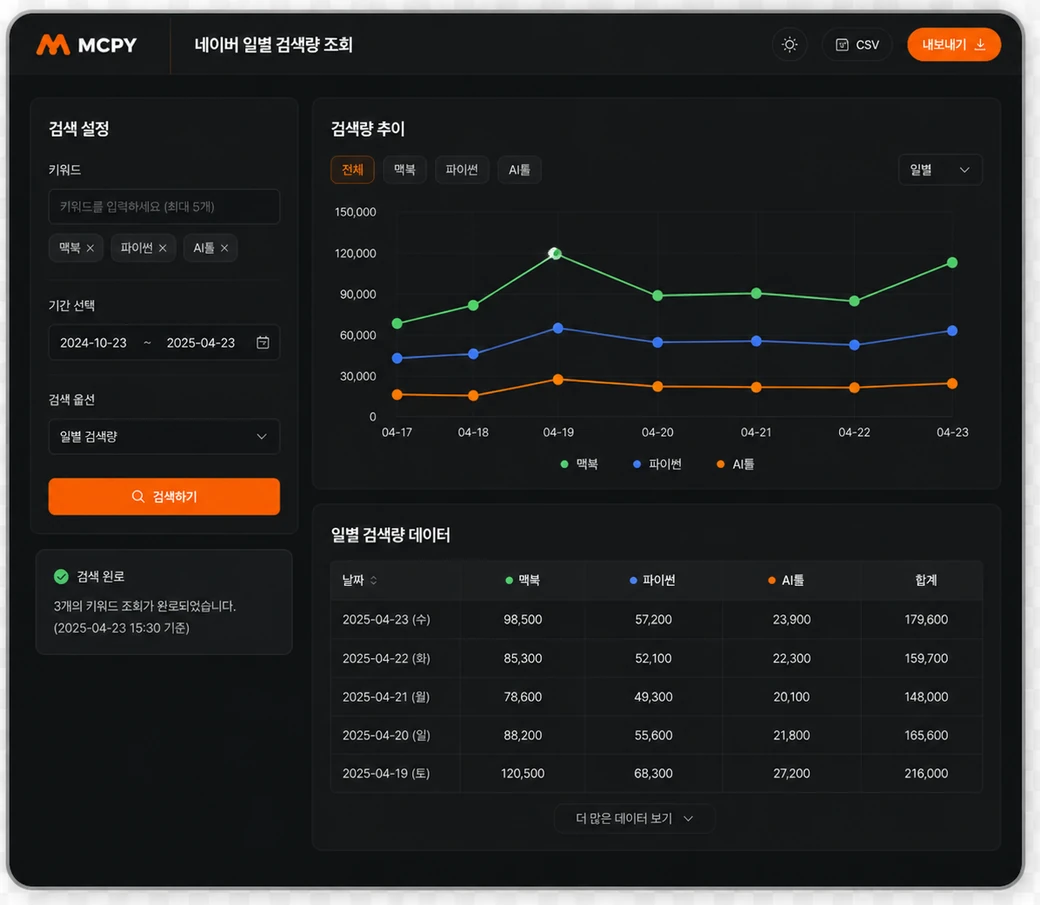Click the MCPY logo

pyautogui.click(x=86, y=44)
